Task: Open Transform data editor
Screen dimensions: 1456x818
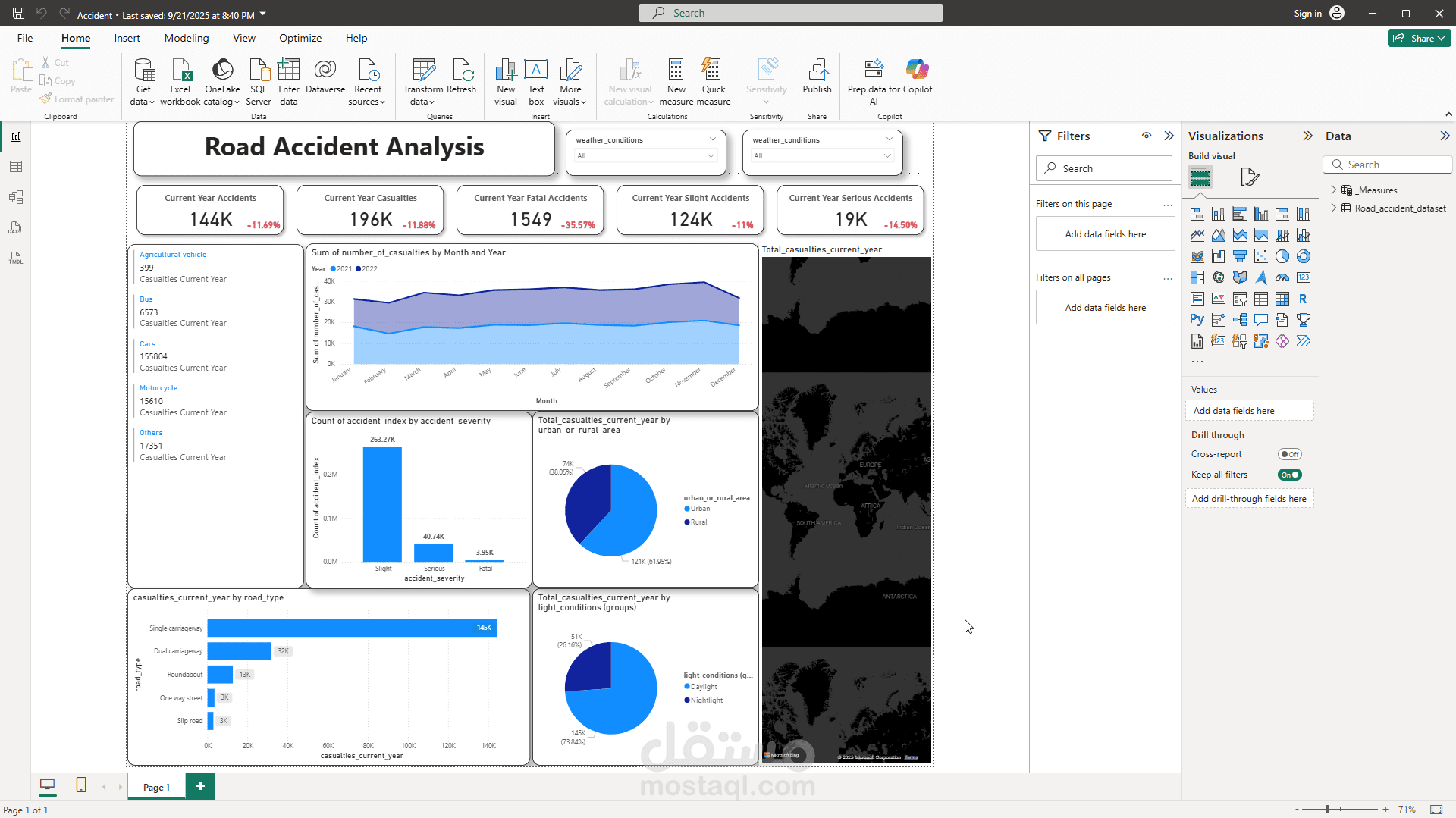Action: tap(423, 82)
